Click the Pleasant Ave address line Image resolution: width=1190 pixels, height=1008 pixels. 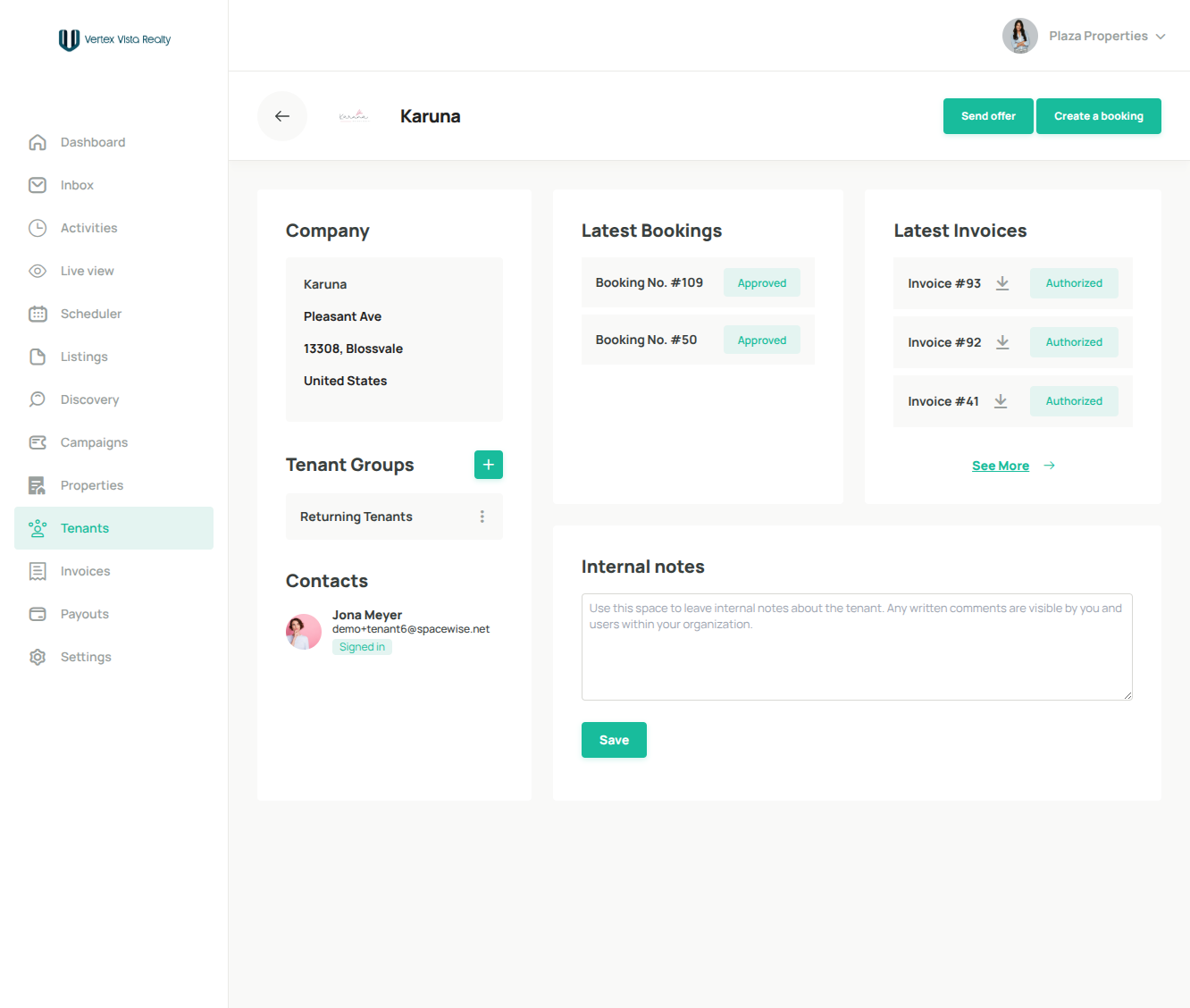click(342, 316)
